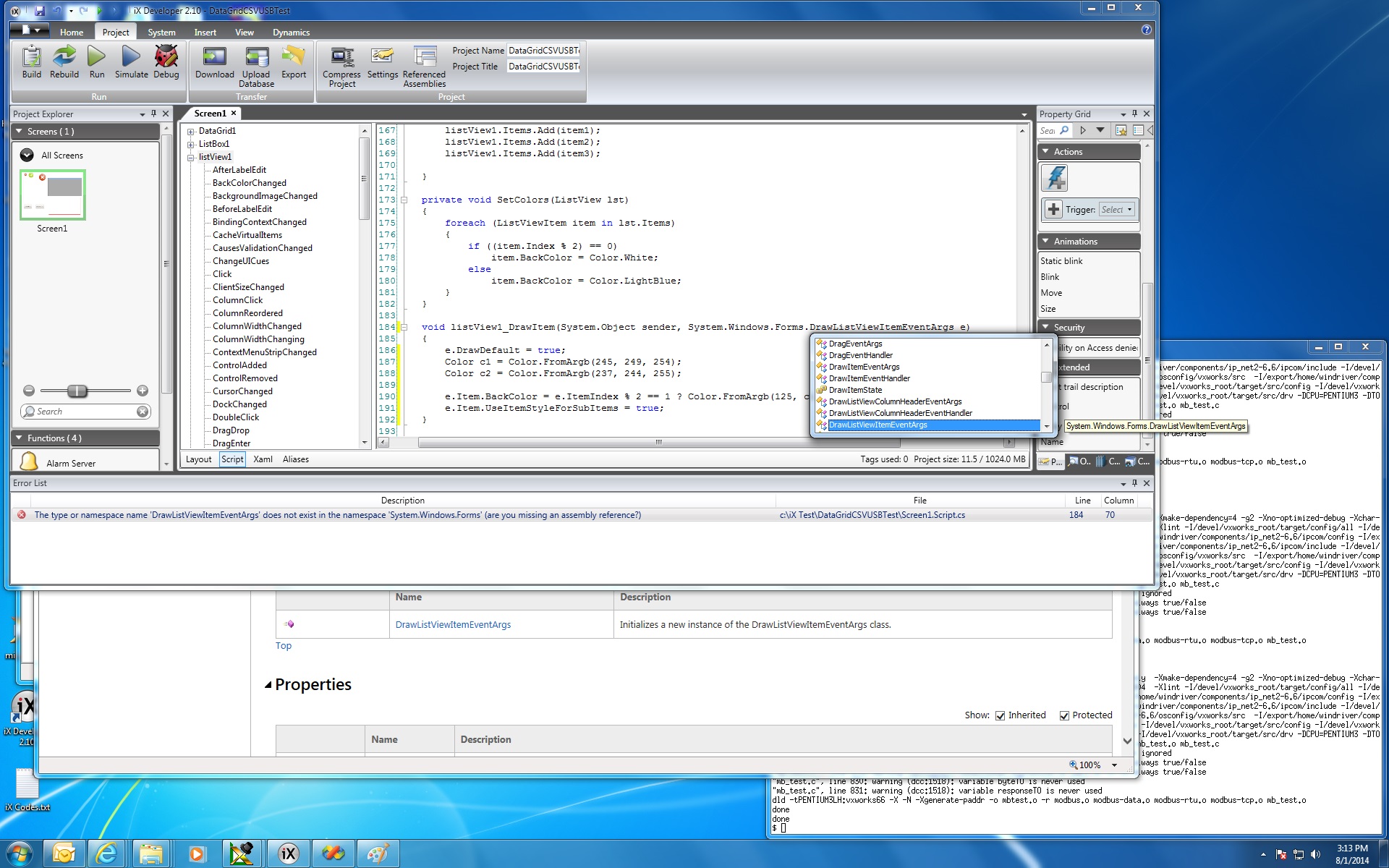Click the Export icon
The image size is (1389, 868).
[294, 56]
